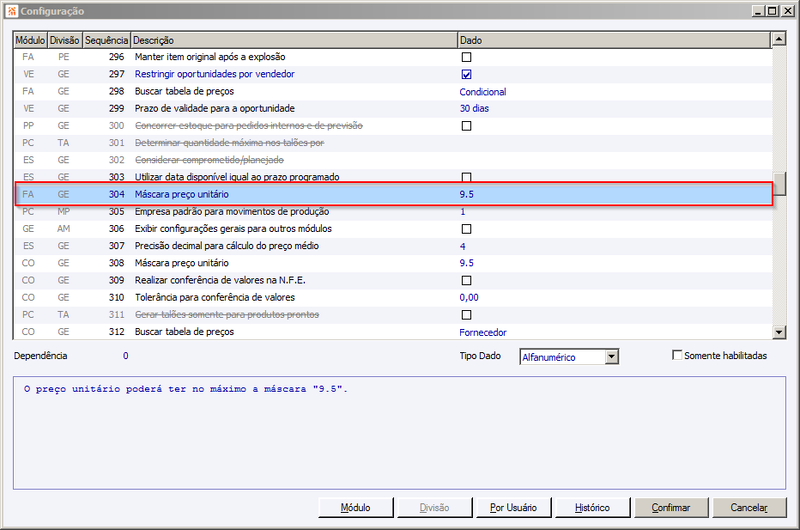Open Por Usuário settings button
This screenshot has height=530, width=800.
(513, 508)
